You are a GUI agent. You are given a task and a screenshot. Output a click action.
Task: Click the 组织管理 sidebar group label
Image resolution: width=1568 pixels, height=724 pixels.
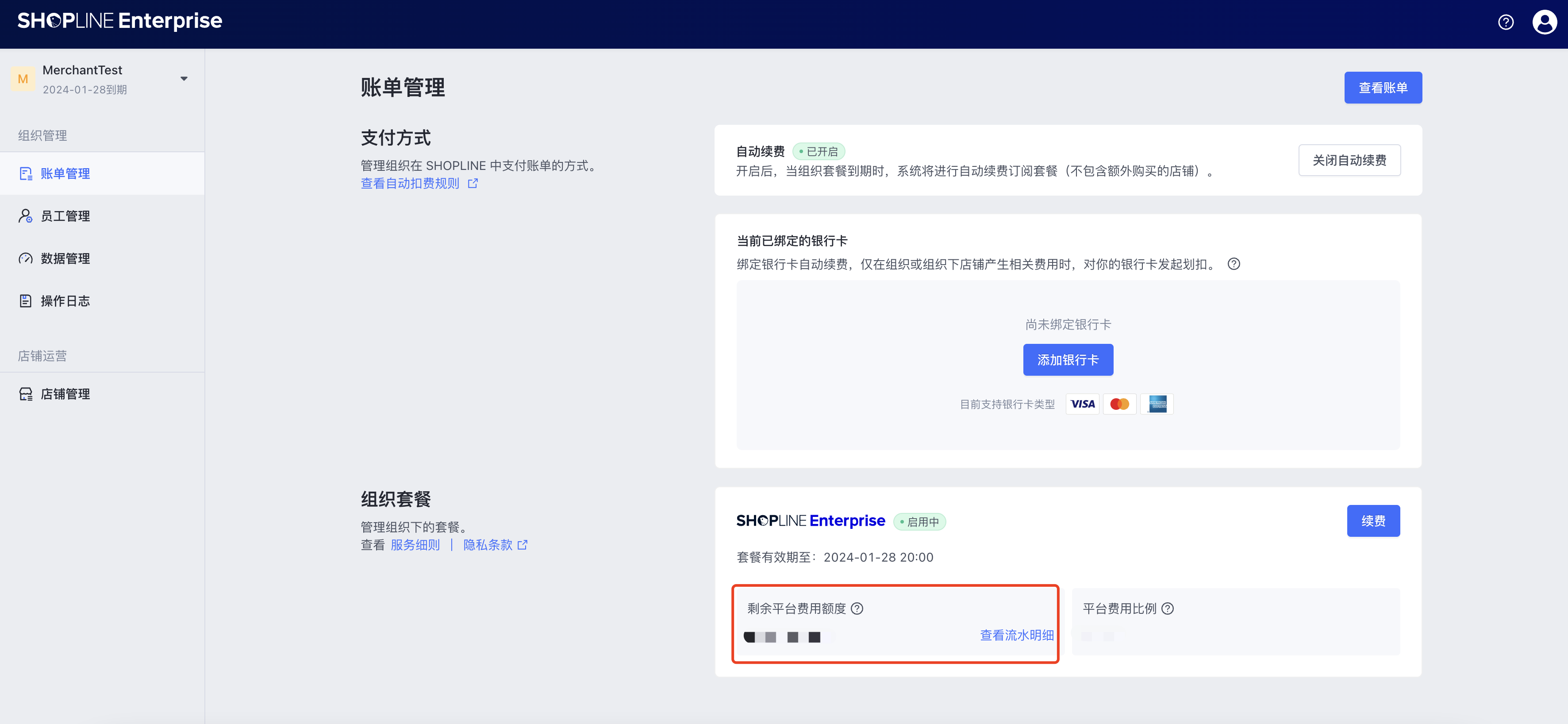pyautogui.click(x=42, y=135)
